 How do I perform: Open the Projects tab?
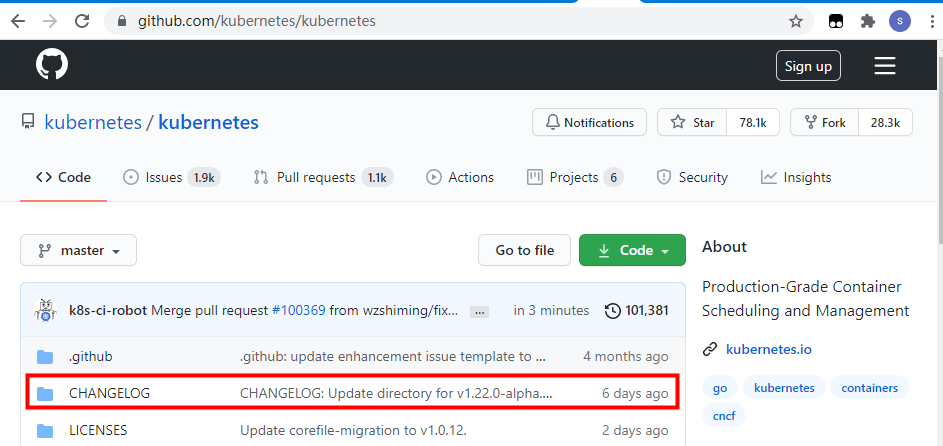pos(575,177)
